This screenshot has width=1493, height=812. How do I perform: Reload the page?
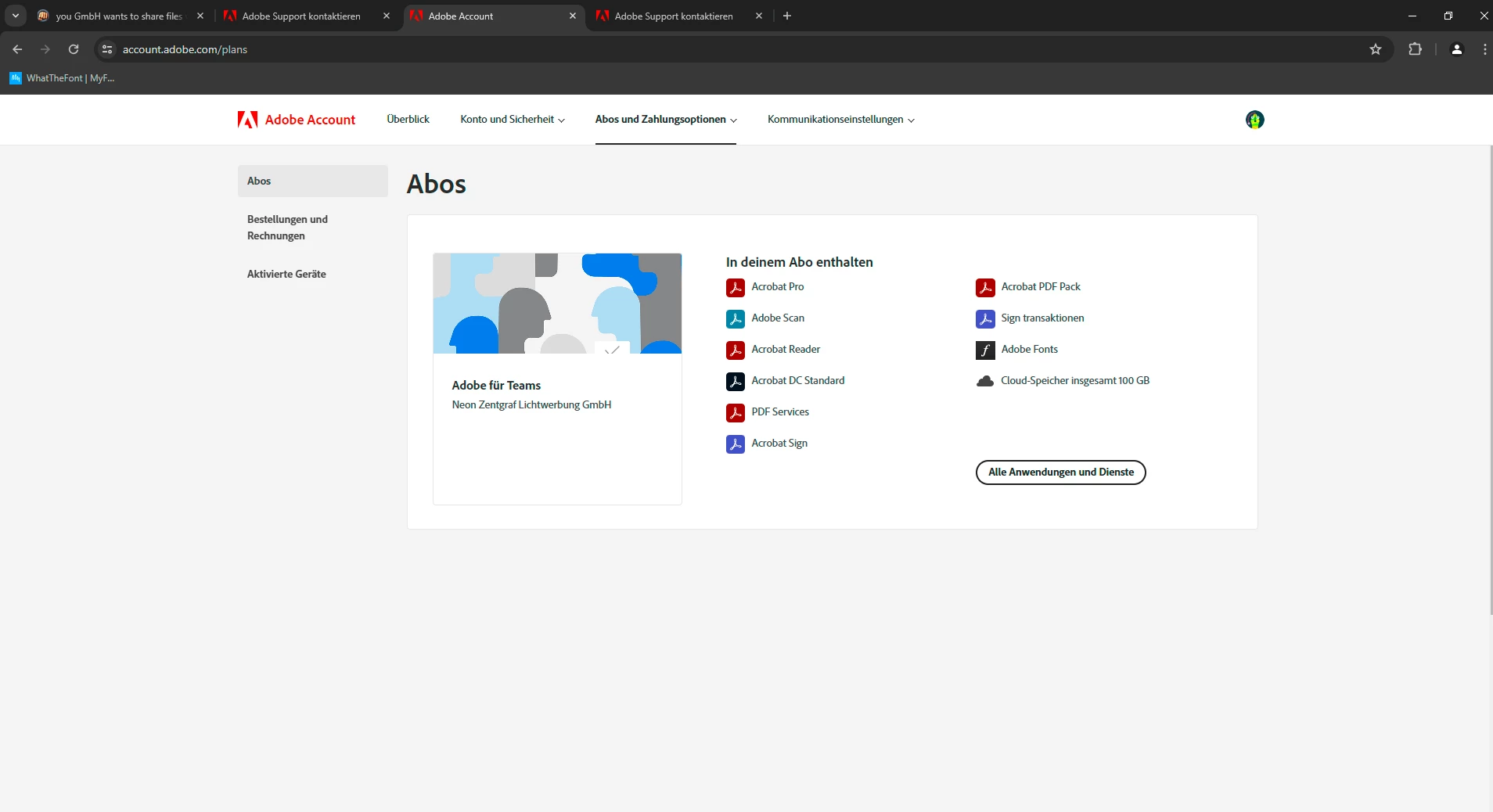point(74,49)
